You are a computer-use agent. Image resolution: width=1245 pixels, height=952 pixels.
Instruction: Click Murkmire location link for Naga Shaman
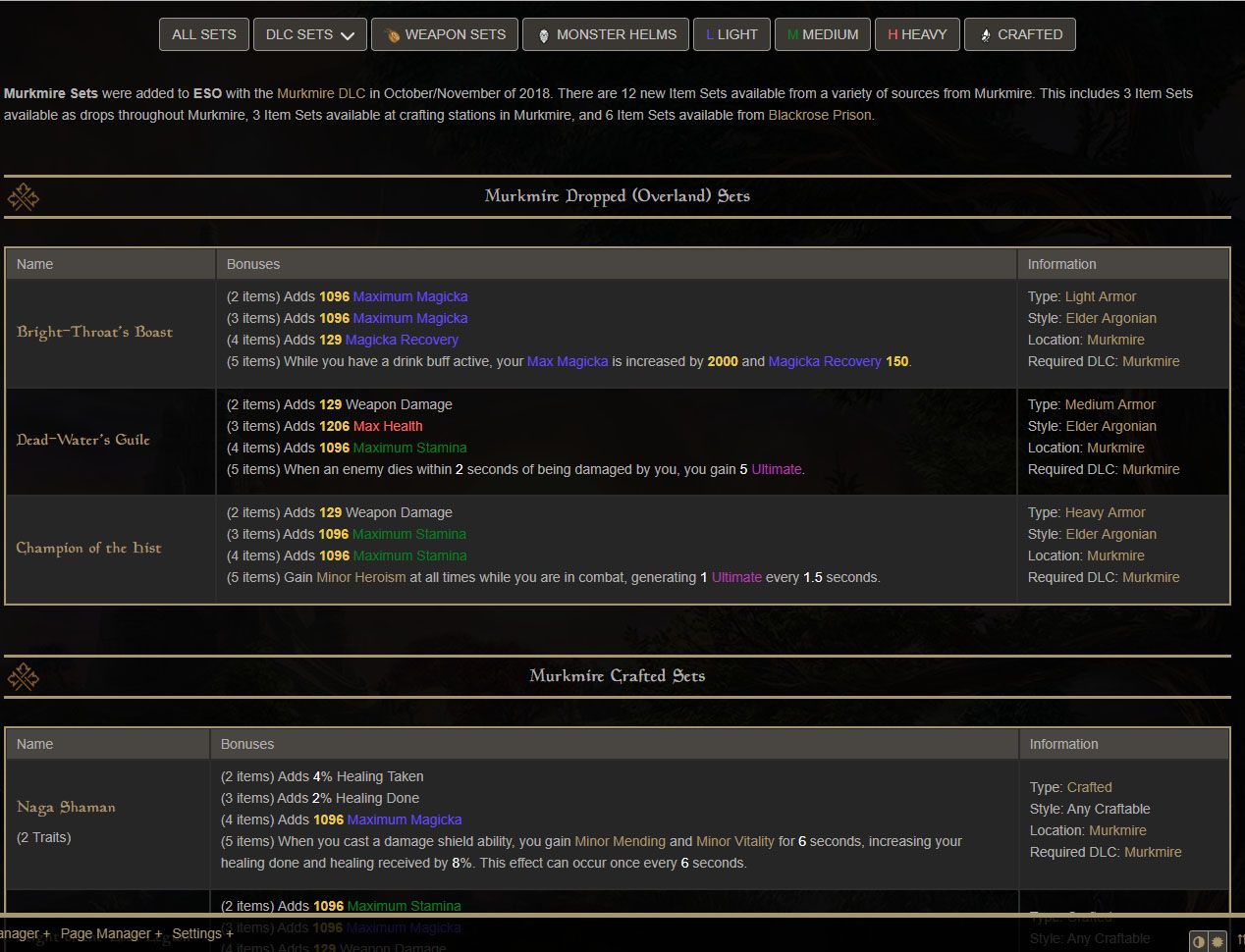(1117, 830)
